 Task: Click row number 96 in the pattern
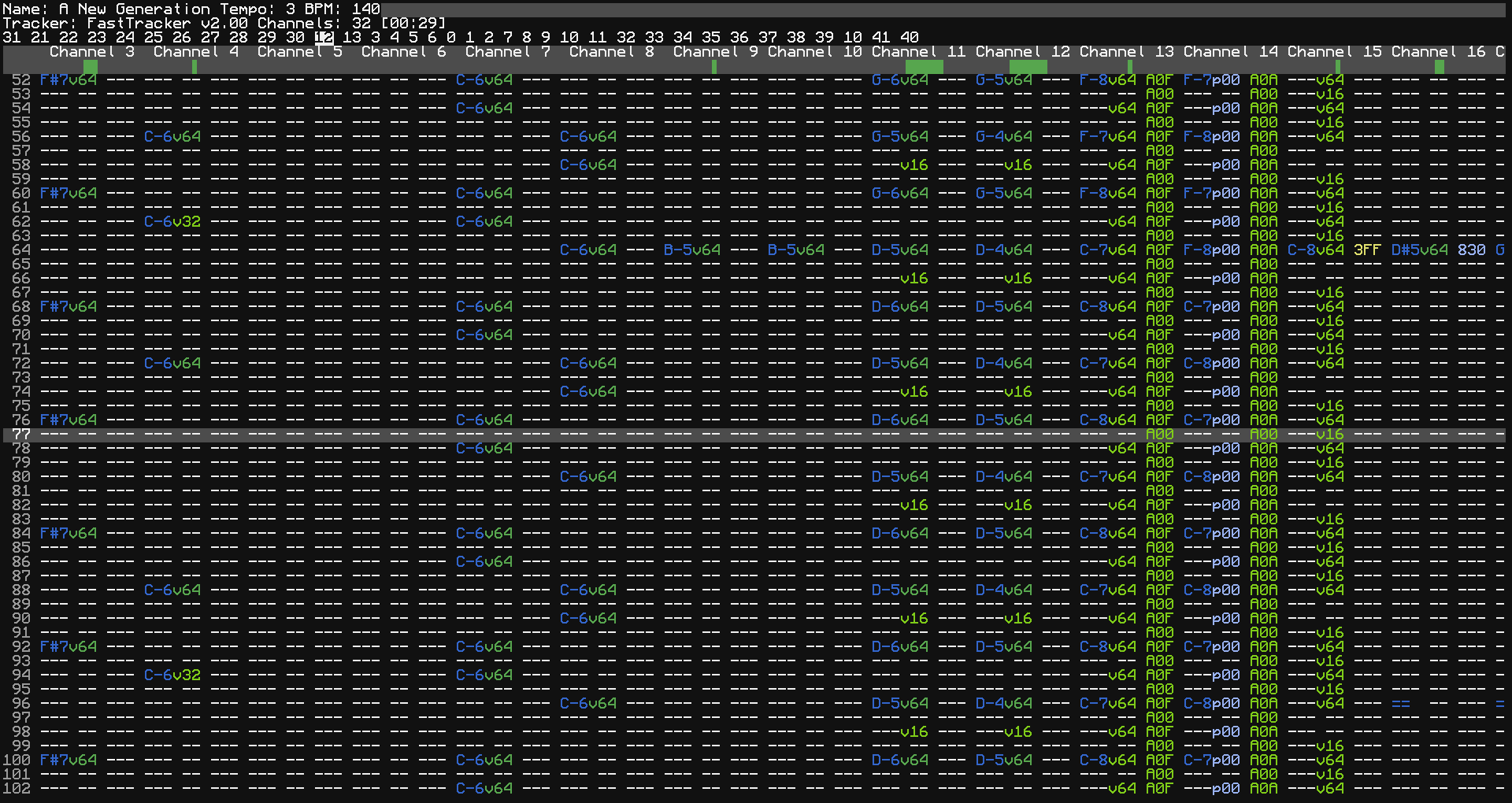21,703
